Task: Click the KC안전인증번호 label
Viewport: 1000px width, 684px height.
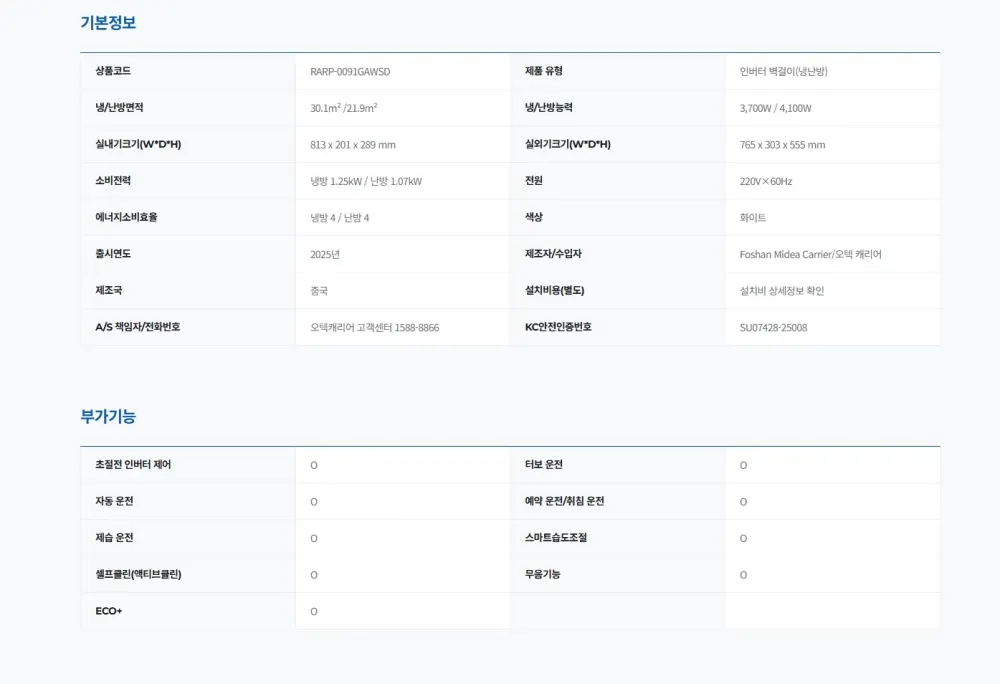Action: (558, 327)
